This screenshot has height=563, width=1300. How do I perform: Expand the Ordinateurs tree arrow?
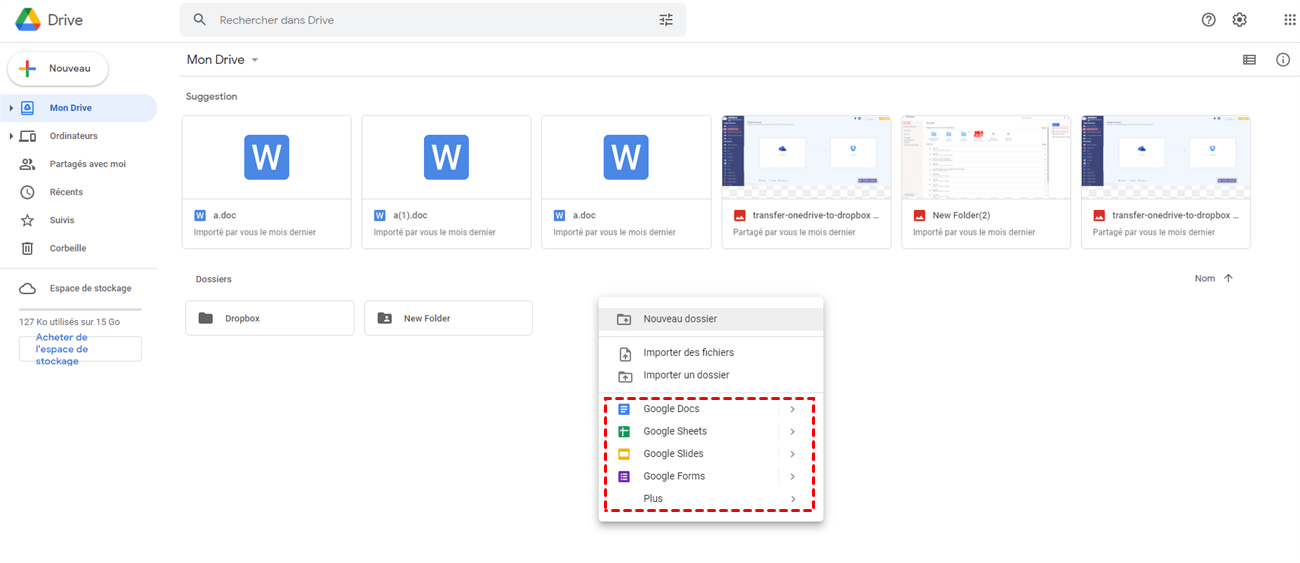click(x=11, y=136)
